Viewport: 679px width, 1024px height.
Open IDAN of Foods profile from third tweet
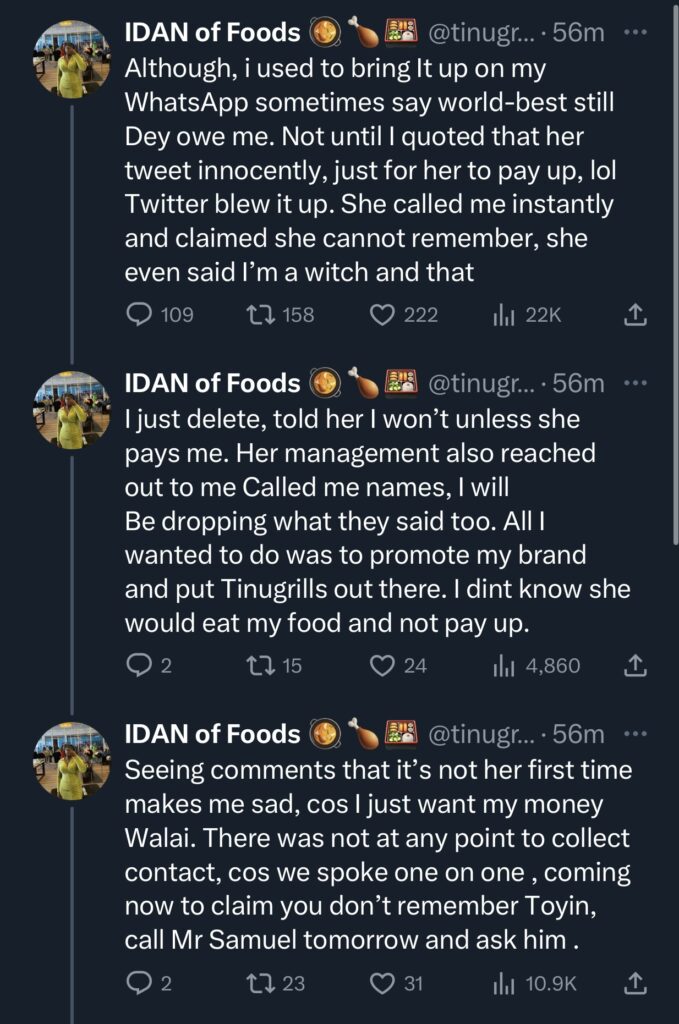[212, 734]
